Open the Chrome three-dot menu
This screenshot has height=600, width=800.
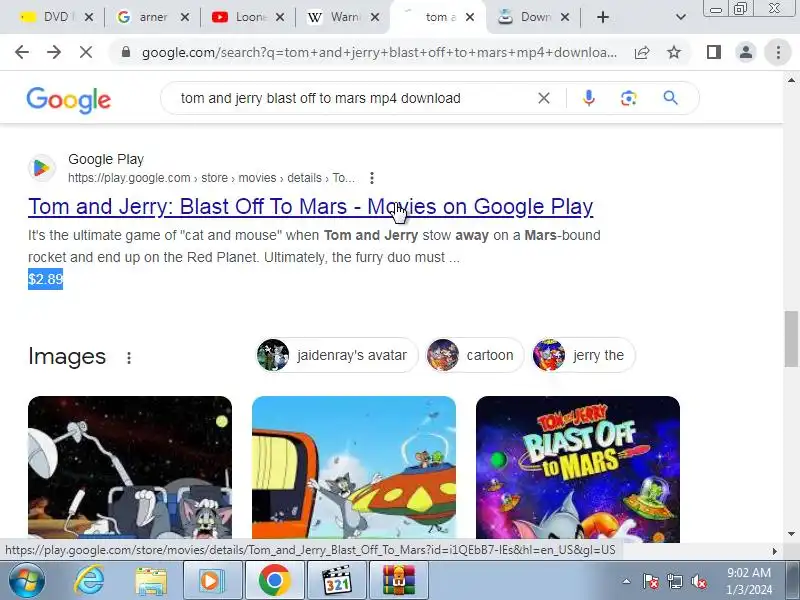click(778, 52)
